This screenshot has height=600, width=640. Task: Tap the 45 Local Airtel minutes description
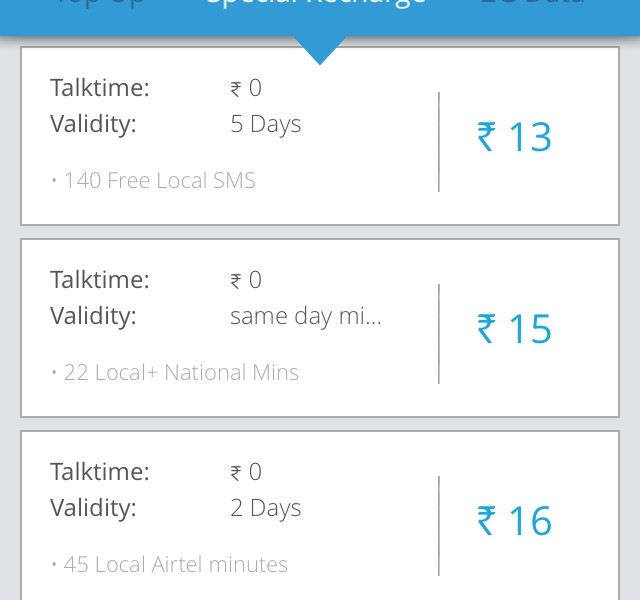[x=170, y=565]
